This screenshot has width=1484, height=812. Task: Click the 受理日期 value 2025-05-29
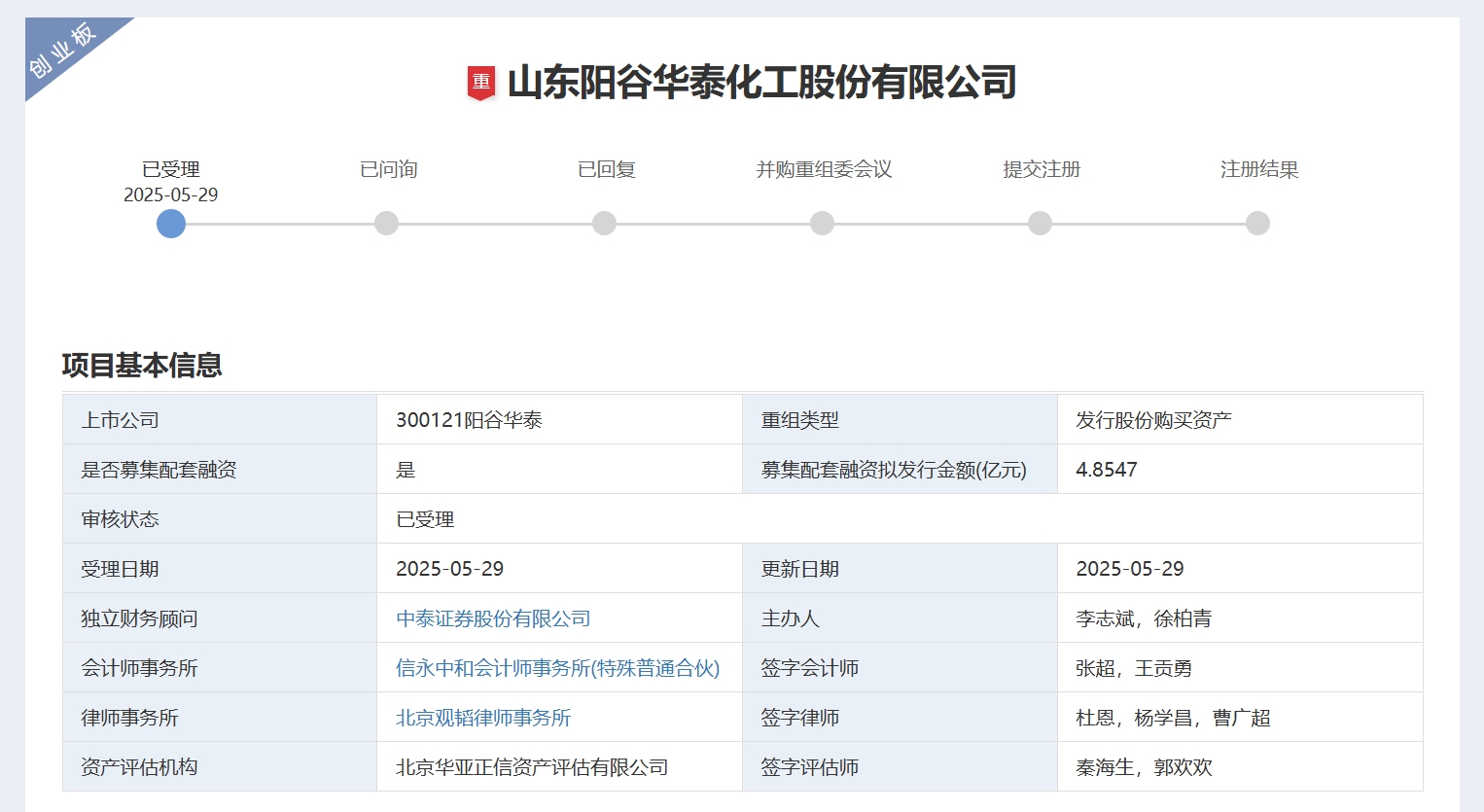449,569
